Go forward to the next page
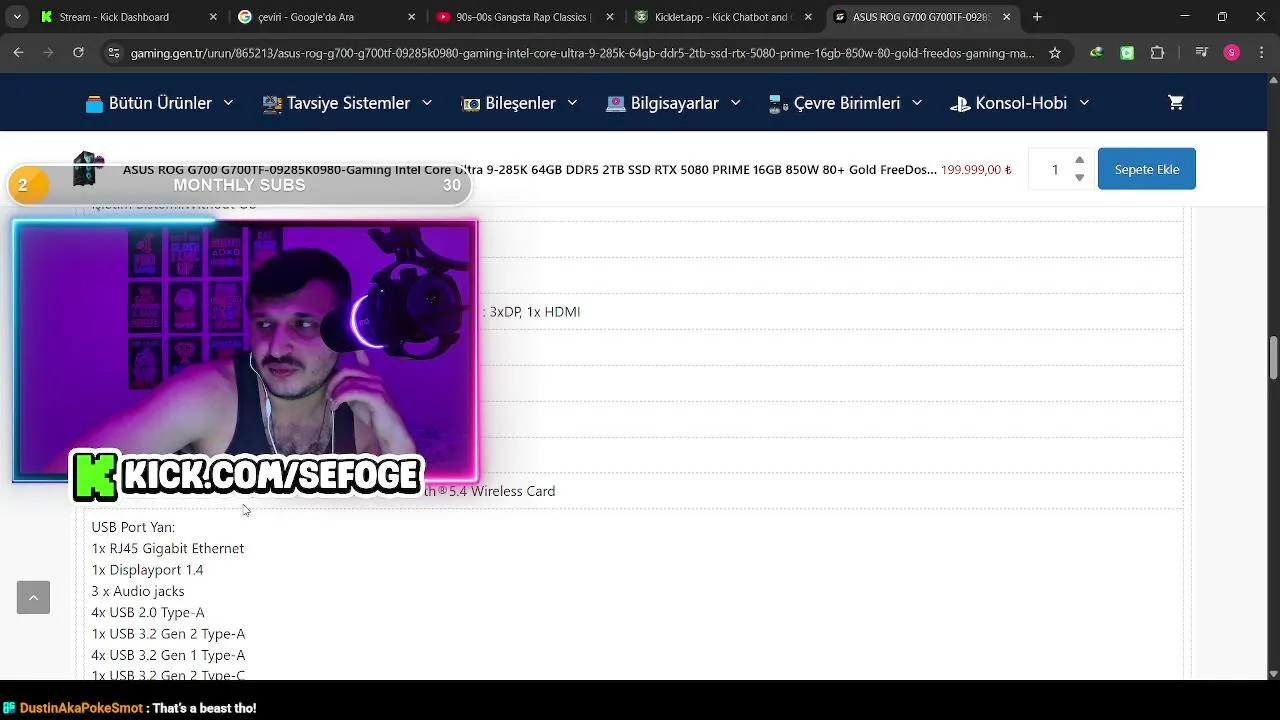The image size is (1280, 720). click(48, 53)
